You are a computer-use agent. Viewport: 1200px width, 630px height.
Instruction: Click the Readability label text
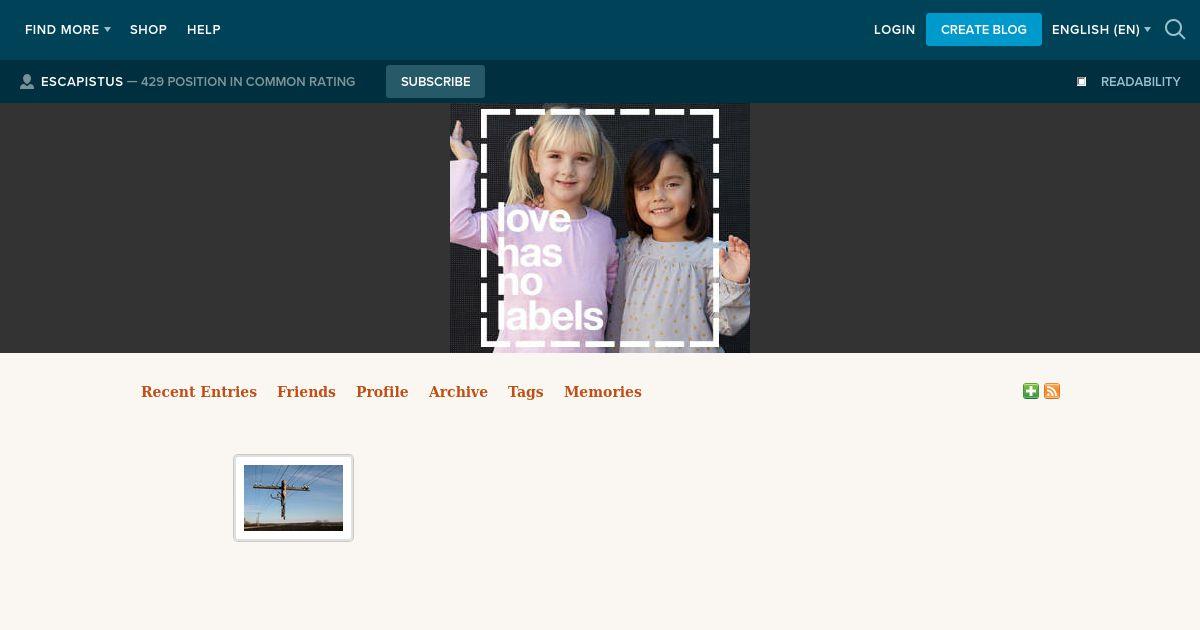1141,82
